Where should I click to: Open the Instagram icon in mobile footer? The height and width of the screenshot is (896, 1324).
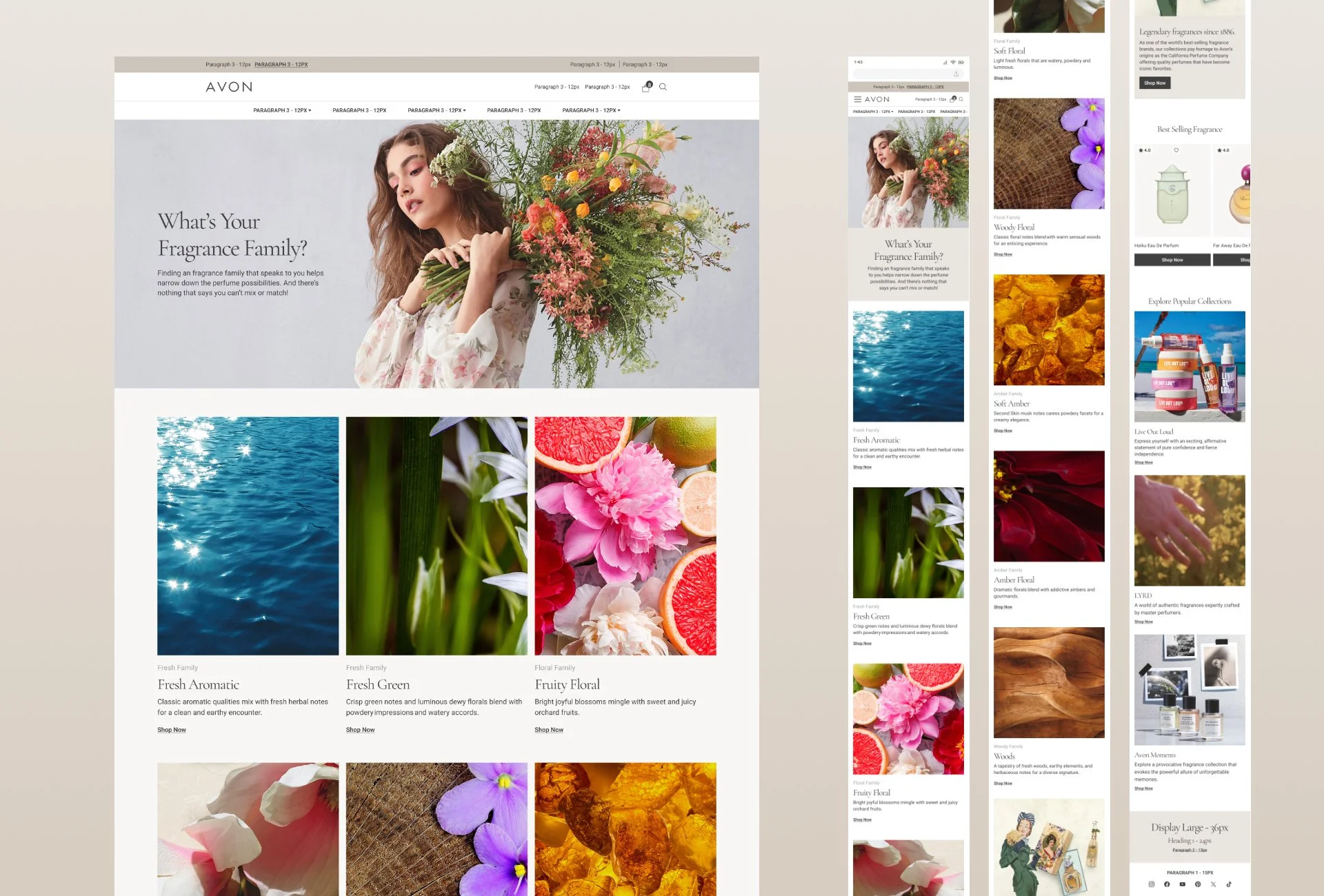coord(1151,884)
